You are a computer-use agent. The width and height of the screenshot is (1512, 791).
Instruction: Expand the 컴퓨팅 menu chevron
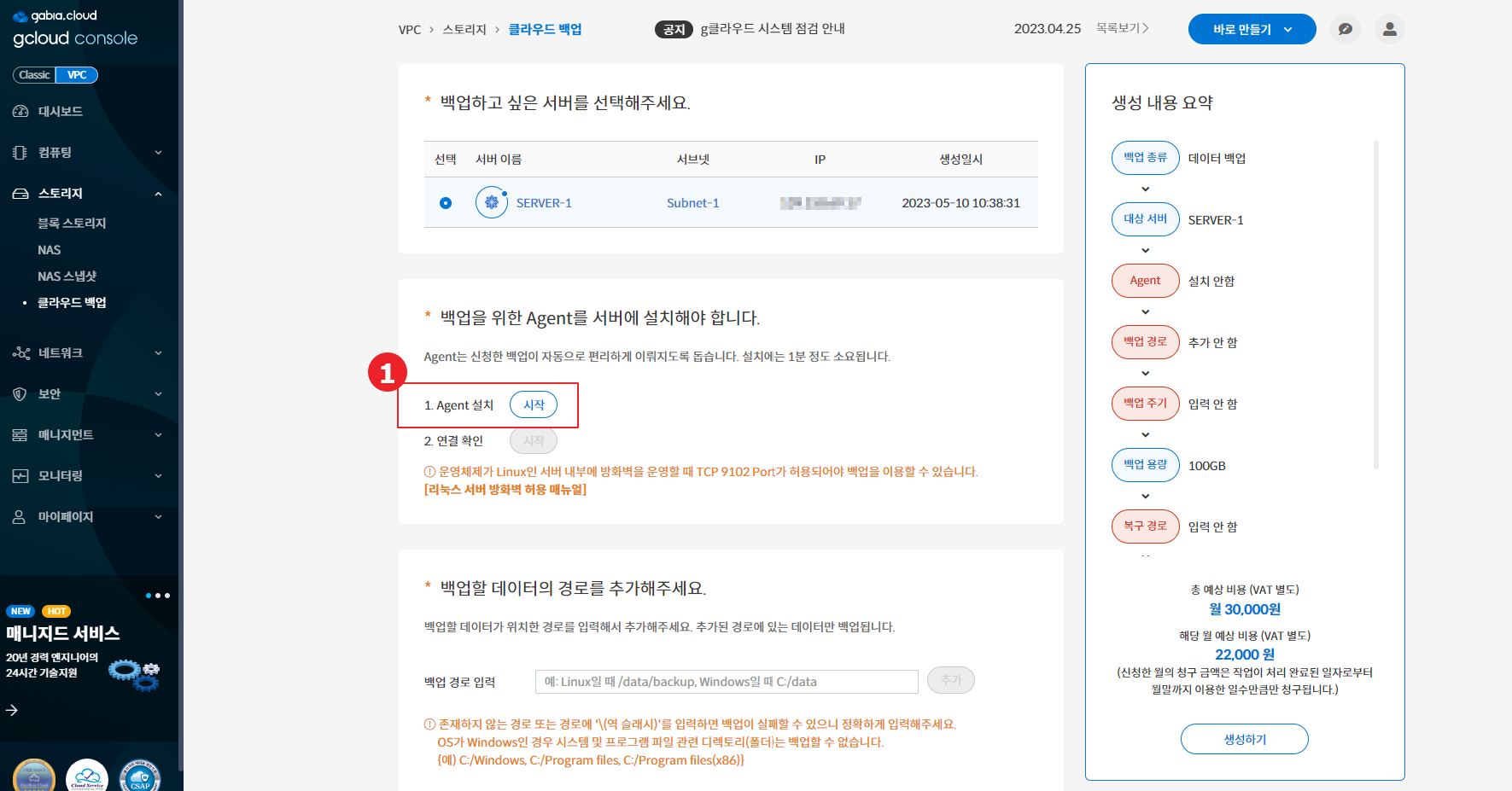[x=158, y=153]
